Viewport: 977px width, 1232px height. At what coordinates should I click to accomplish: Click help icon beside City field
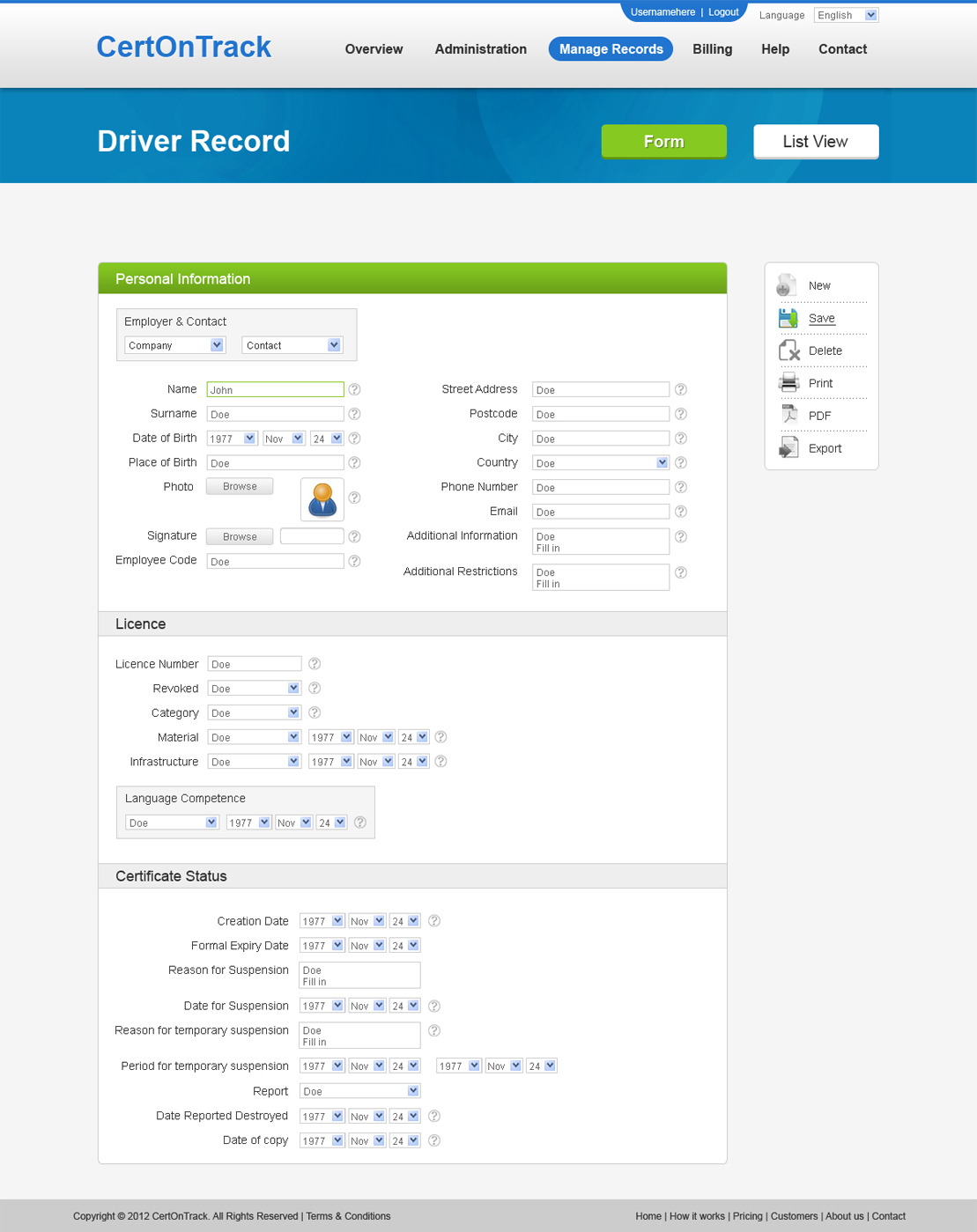pos(681,438)
